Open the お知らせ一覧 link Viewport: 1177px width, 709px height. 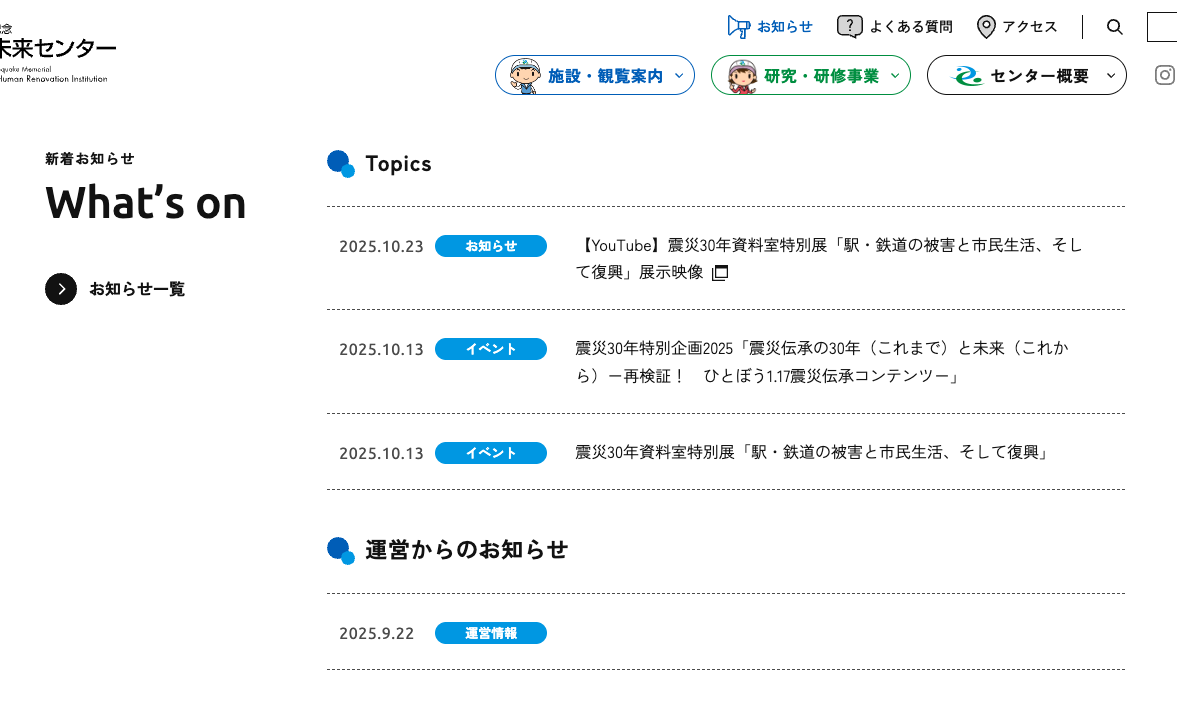(x=137, y=289)
